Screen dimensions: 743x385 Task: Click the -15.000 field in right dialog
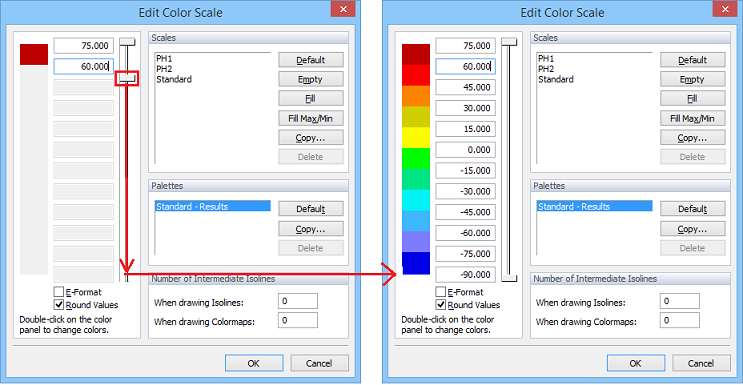pos(465,171)
